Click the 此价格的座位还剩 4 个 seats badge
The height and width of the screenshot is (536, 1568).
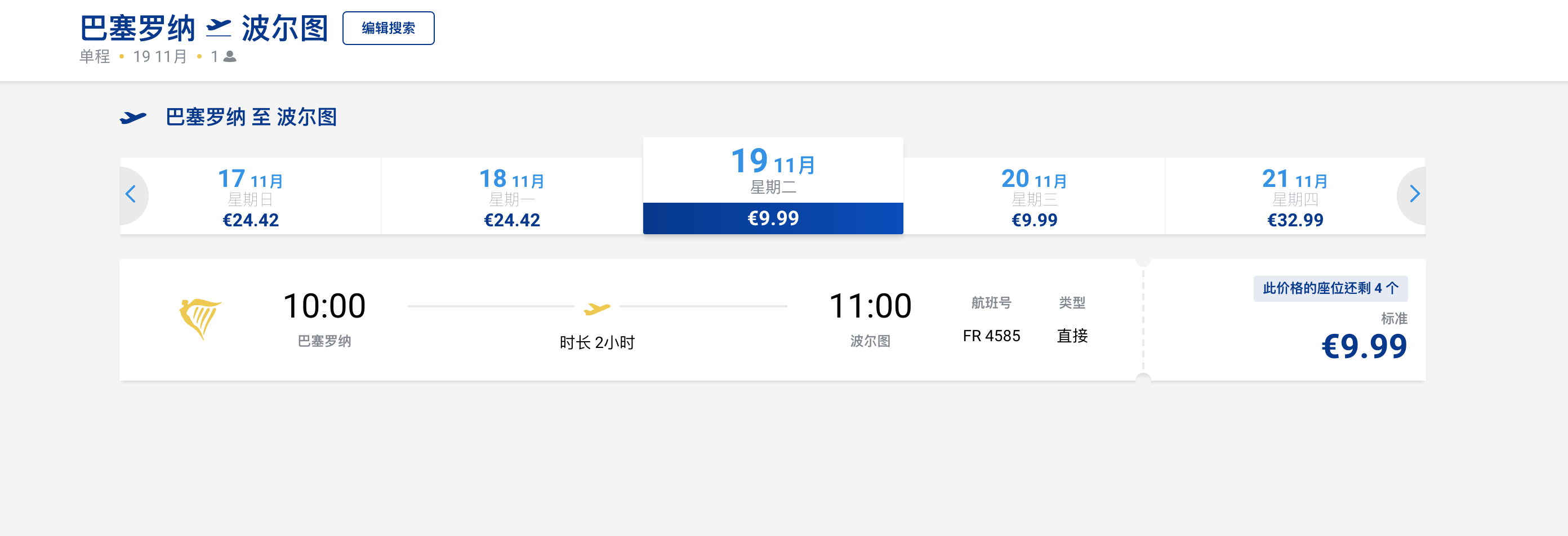[1331, 288]
